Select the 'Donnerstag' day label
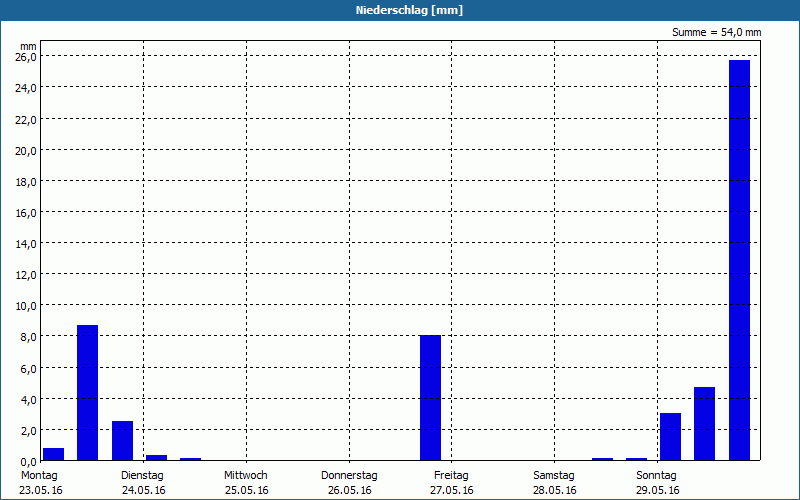 (x=349, y=476)
